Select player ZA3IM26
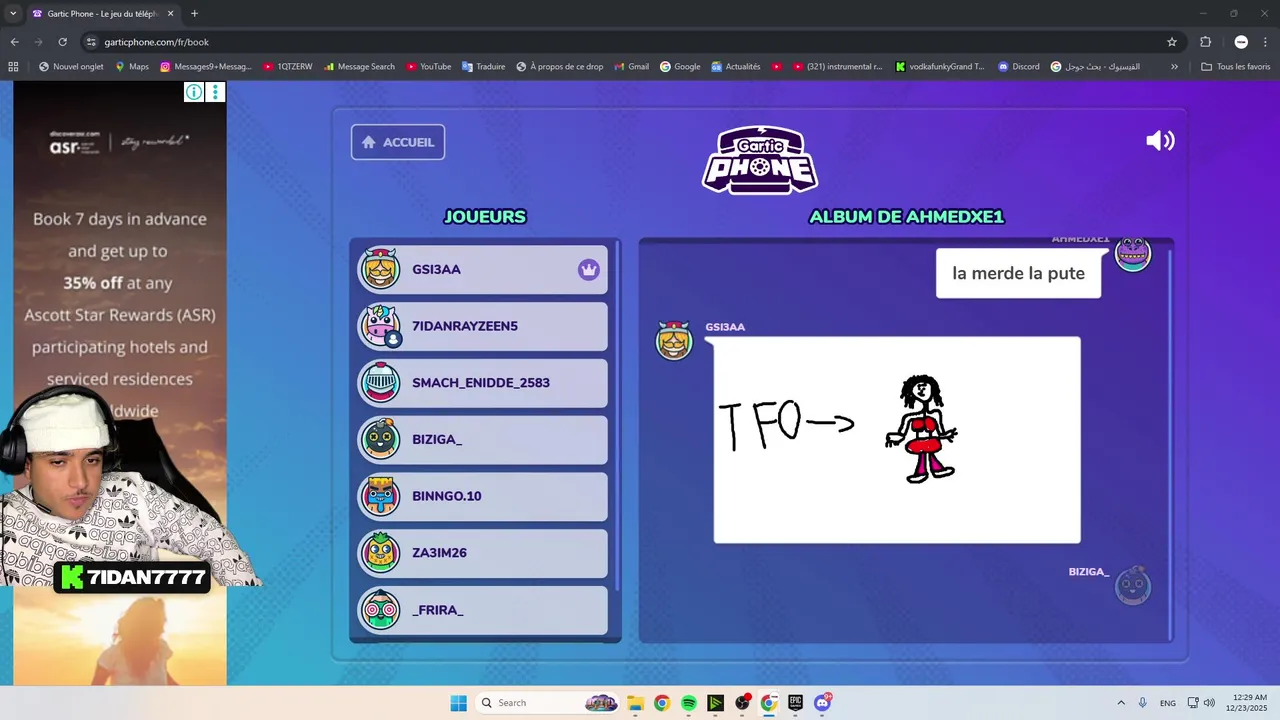 click(482, 553)
